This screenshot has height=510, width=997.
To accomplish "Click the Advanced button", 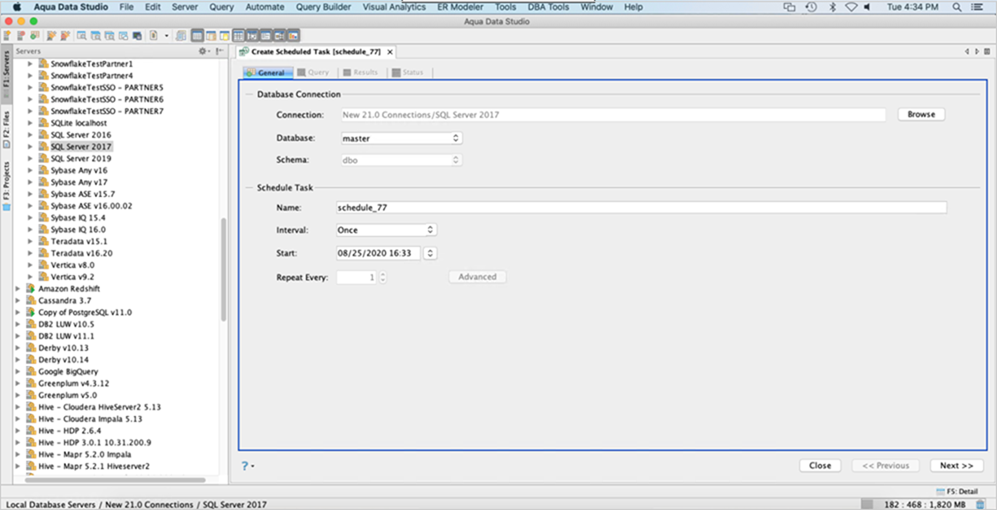I will pos(478,277).
